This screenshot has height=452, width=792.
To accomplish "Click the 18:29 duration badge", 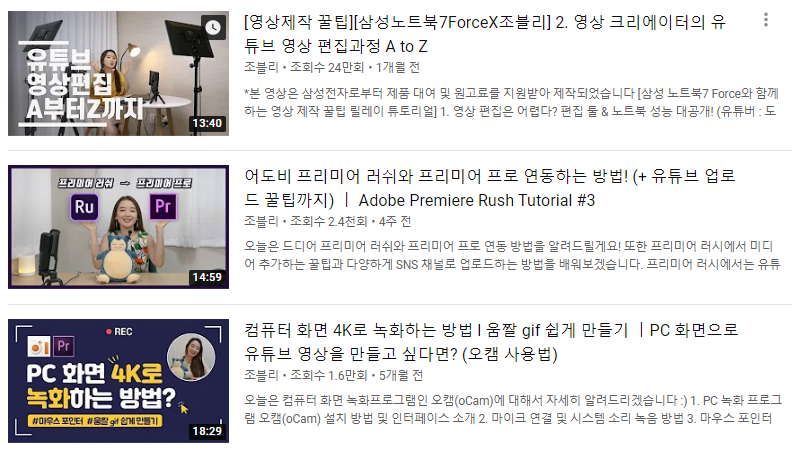I will coord(207,431).
